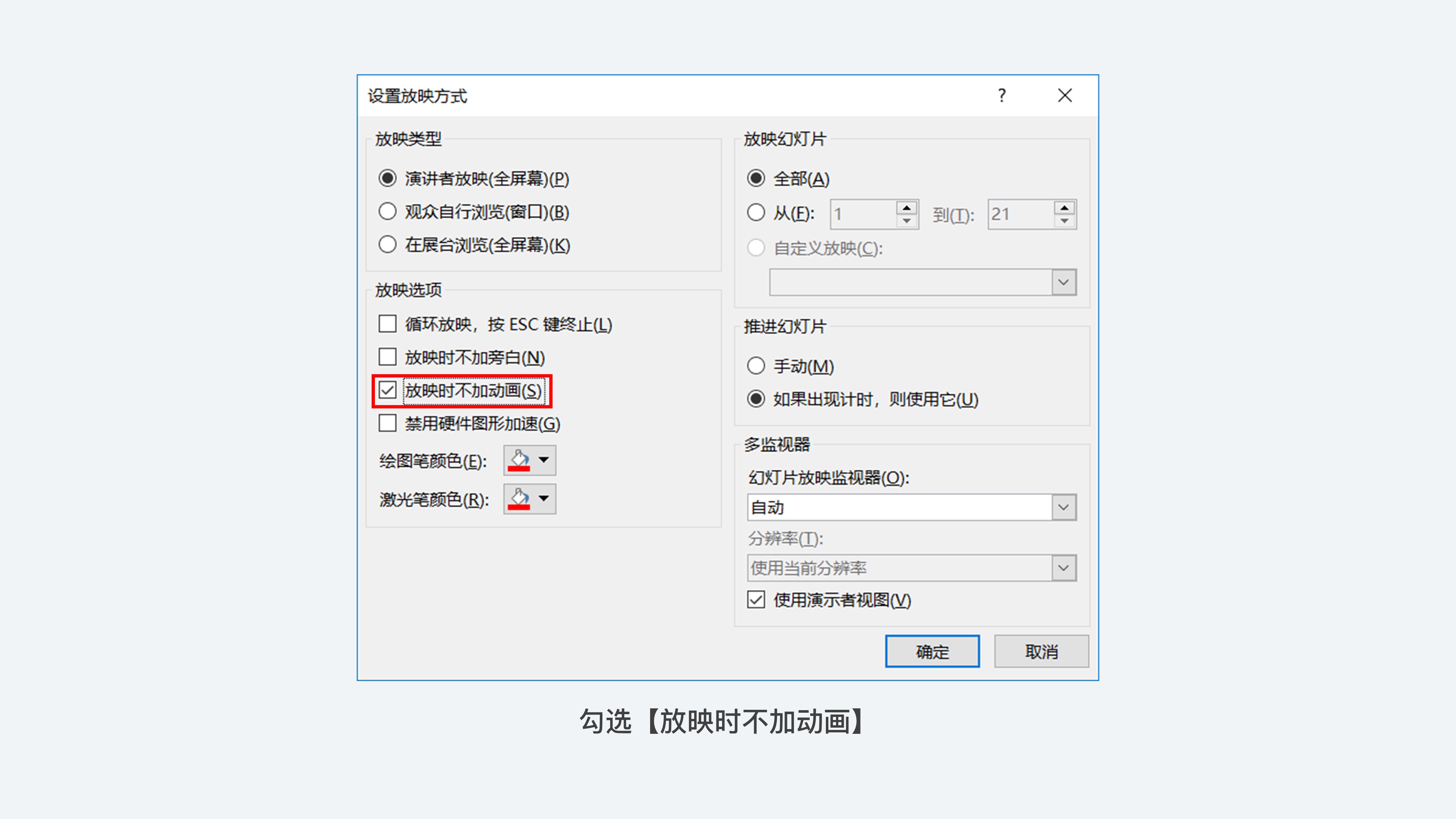Open the 激光笔颜色 laser color picker
Viewport: 1456px width, 819px height.
530,499
